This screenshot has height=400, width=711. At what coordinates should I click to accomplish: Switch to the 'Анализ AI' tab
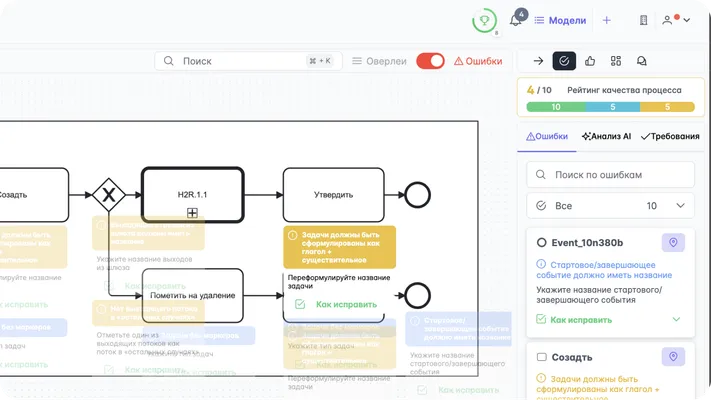606,136
